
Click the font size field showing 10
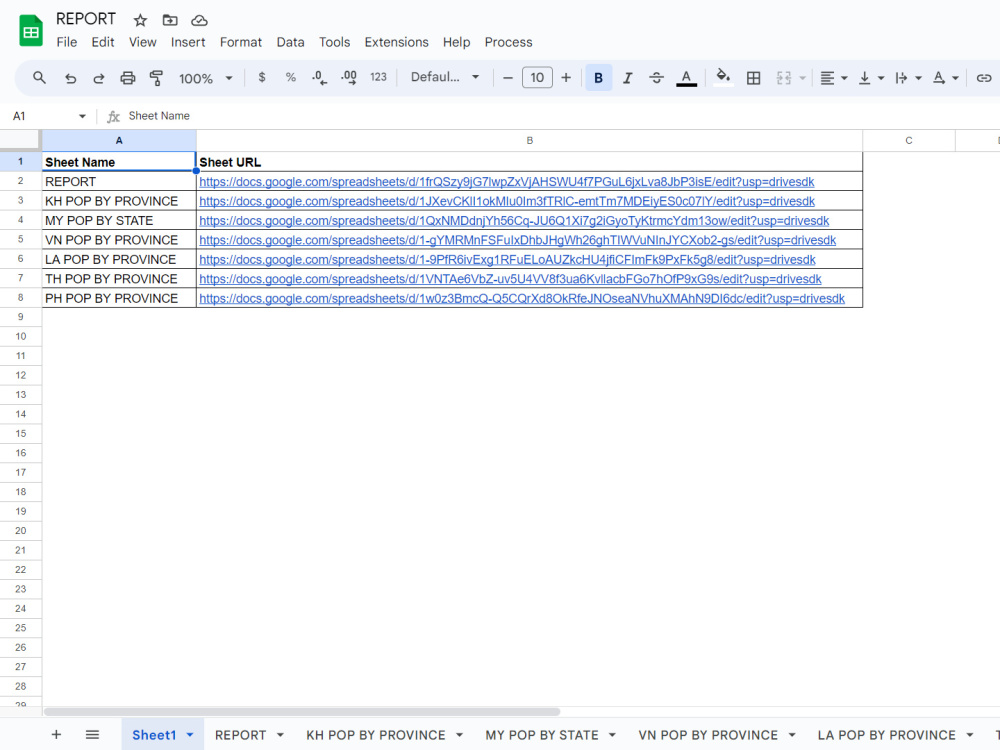coord(537,78)
